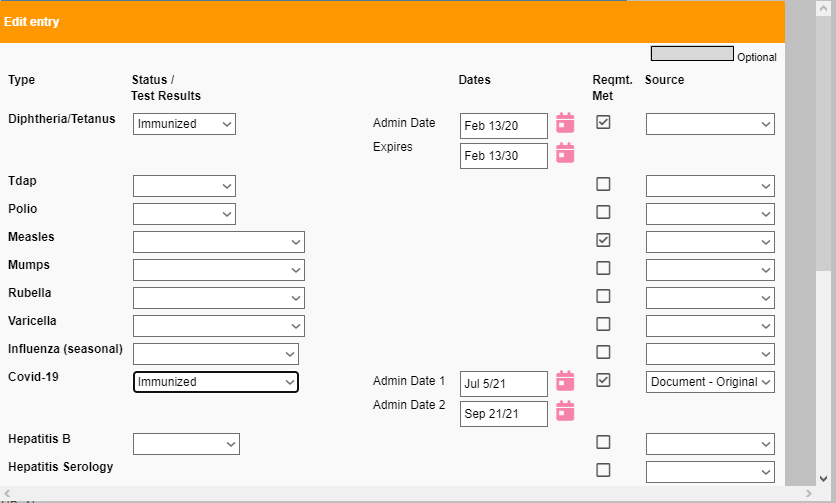This screenshot has width=836, height=503.
Task: Open Hepatitis B status dropdown
Action: [x=187, y=444]
